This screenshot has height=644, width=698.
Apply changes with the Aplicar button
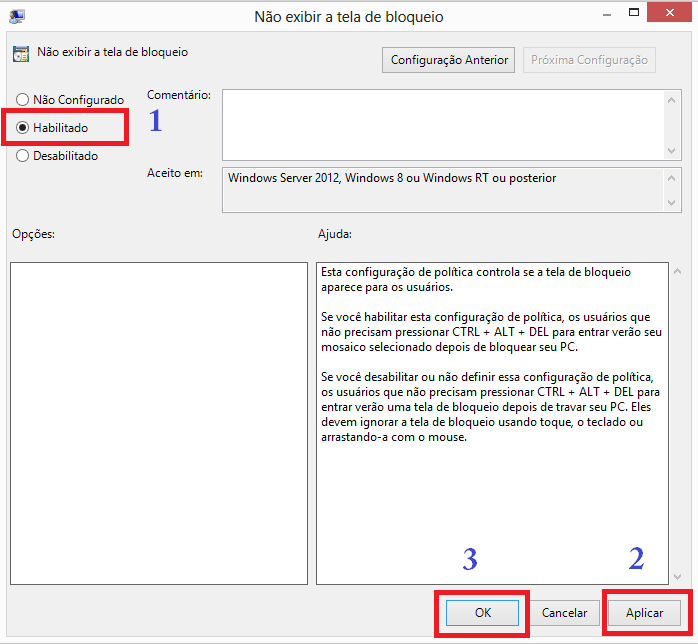pos(644,612)
